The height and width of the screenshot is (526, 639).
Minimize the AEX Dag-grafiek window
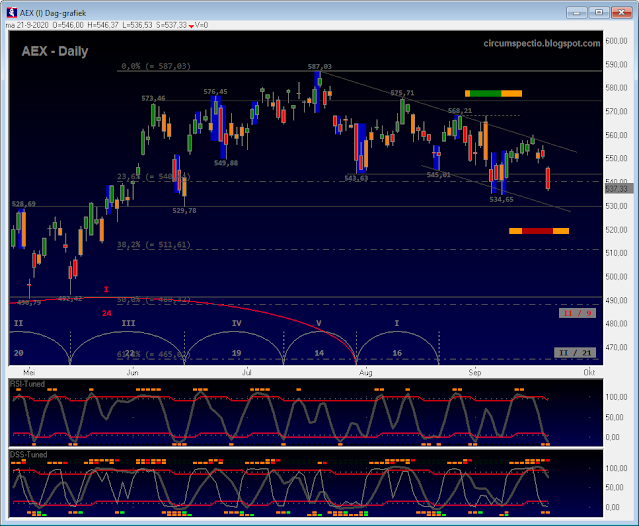click(576, 13)
